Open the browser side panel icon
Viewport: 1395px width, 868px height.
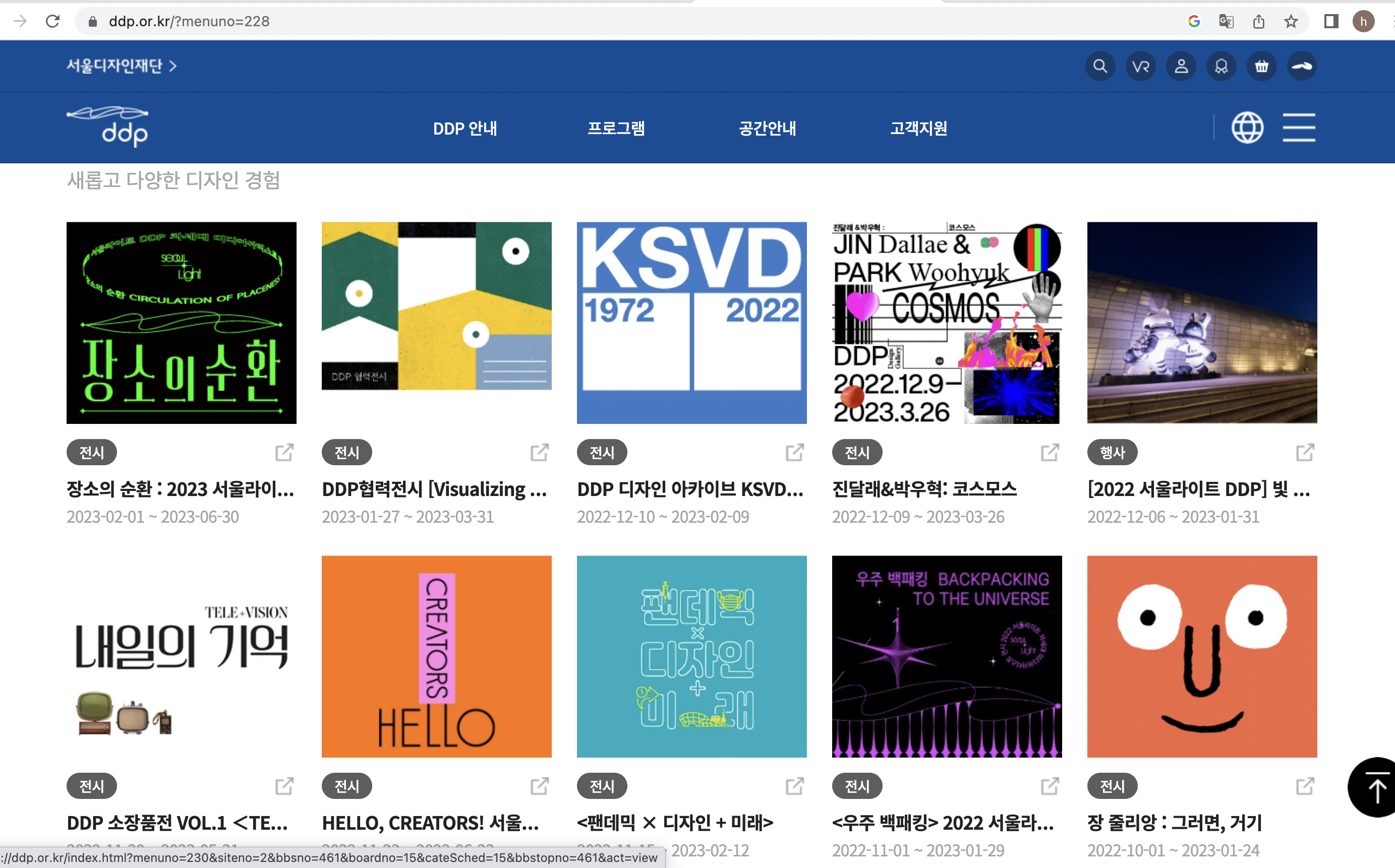point(1331,22)
